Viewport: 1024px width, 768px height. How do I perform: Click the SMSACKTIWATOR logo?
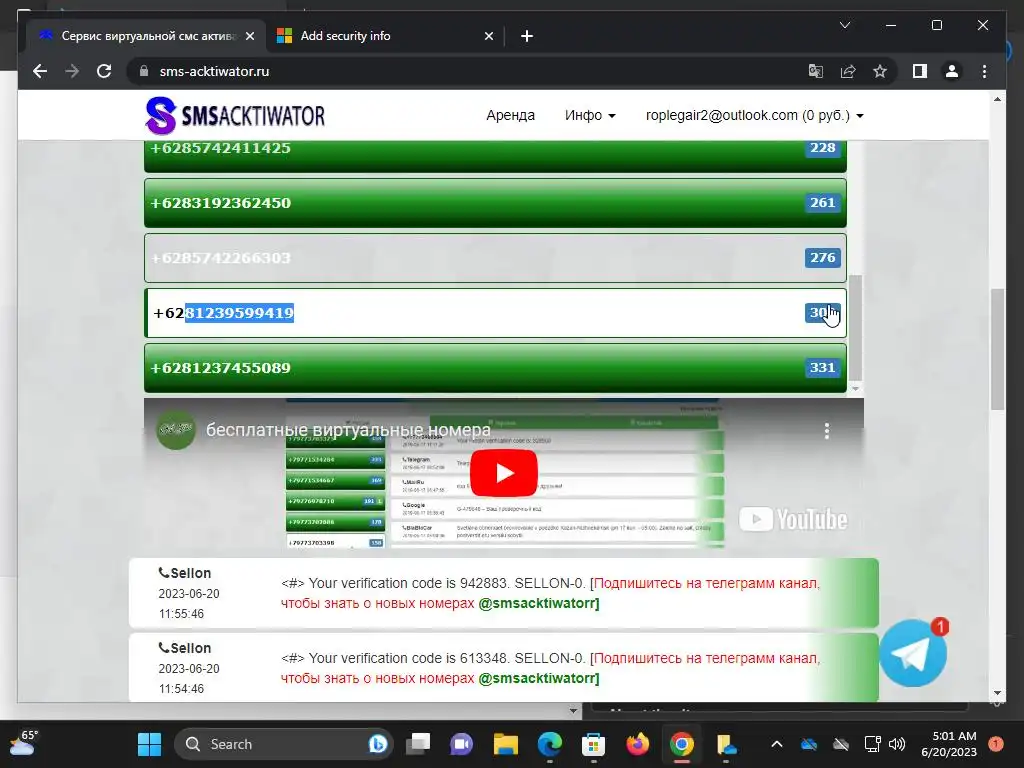(x=234, y=115)
